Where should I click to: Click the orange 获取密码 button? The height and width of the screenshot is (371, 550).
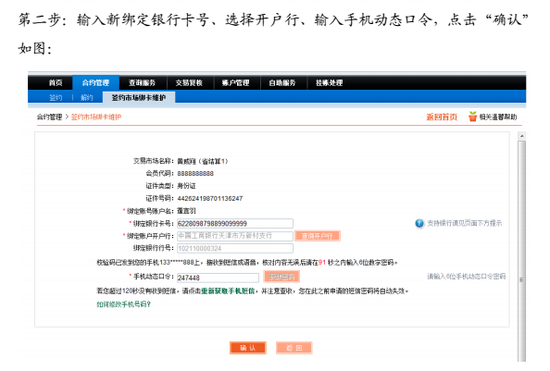pyautogui.click(x=282, y=277)
